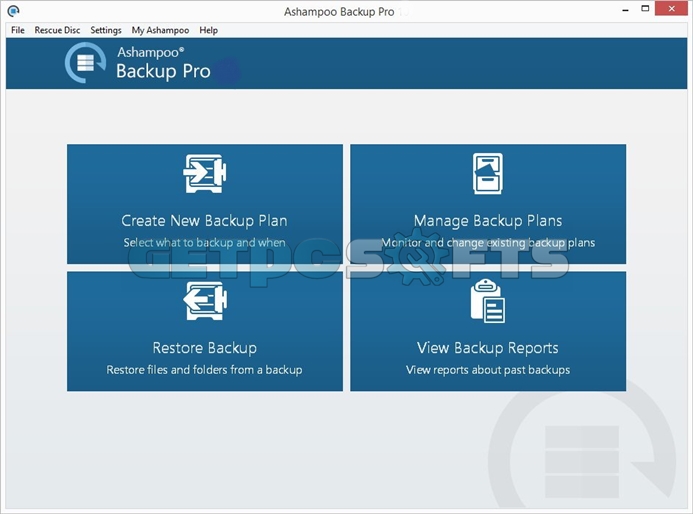The height and width of the screenshot is (514, 693).
Task: Click 'Restore files and folders from a backup'
Action: [x=204, y=369]
